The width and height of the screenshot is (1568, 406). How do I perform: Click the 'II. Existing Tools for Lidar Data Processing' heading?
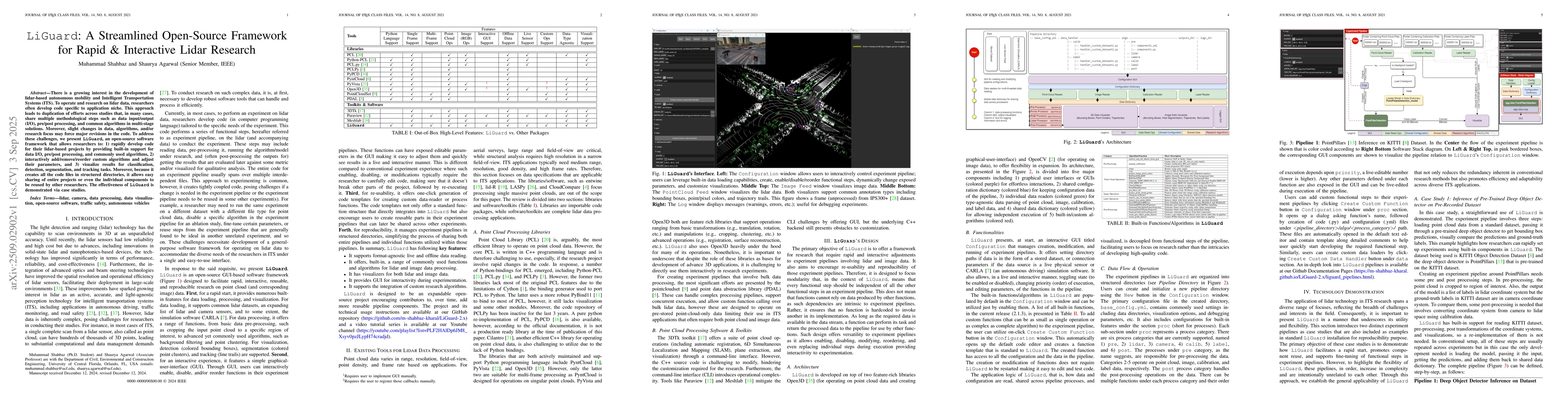pos(402,350)
